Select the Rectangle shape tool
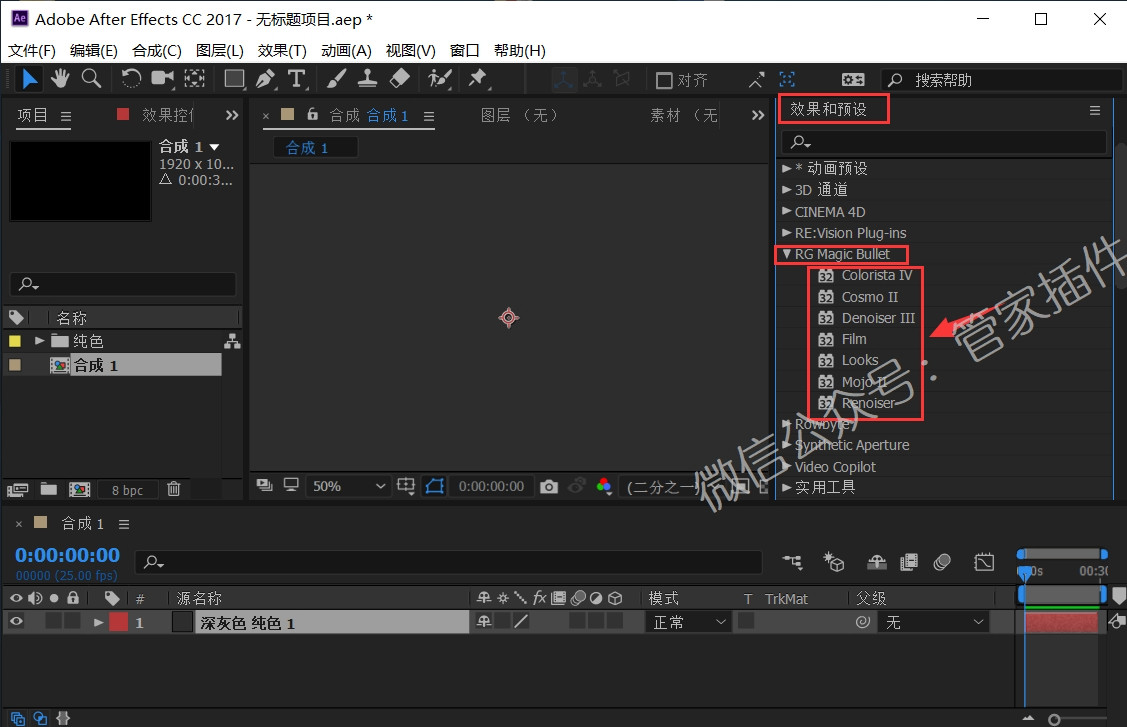 [234, 78]
